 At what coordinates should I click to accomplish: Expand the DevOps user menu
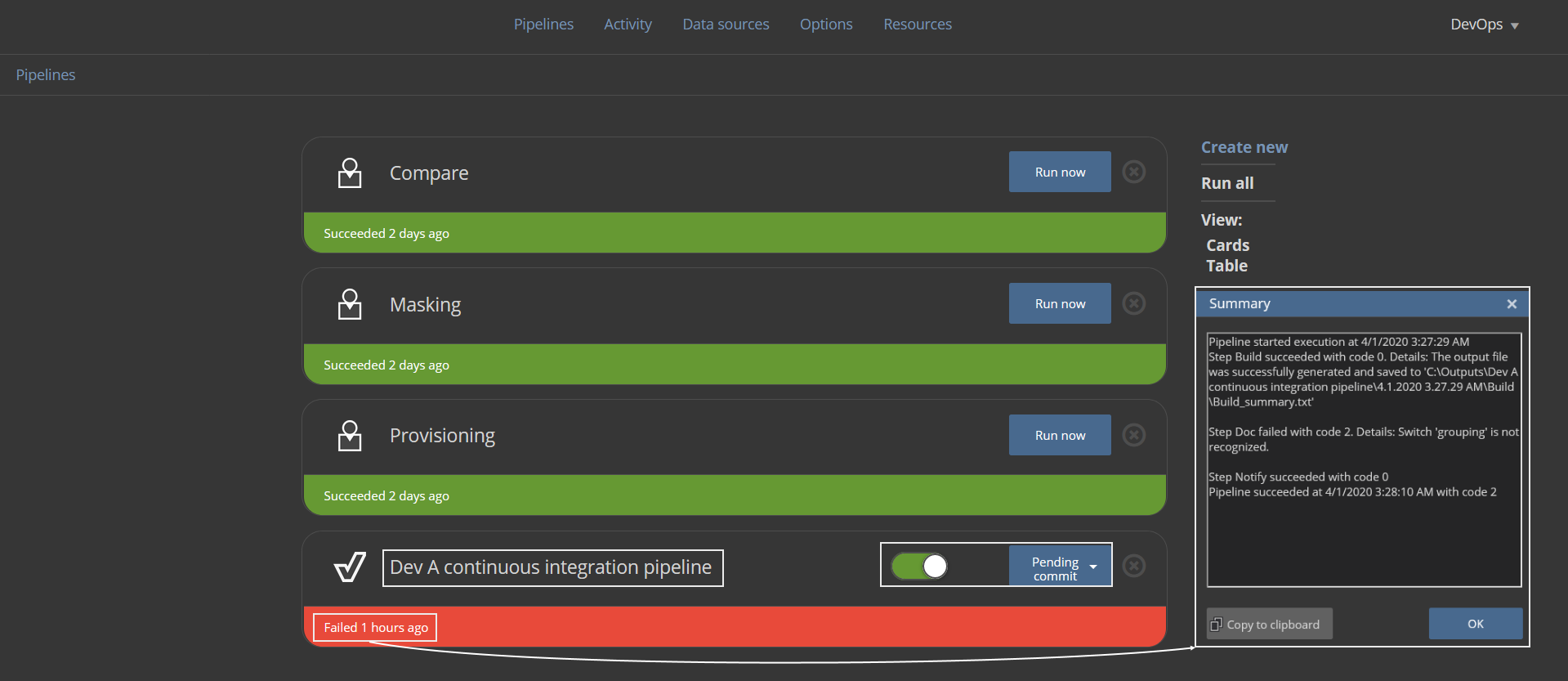pos(1484,25)
